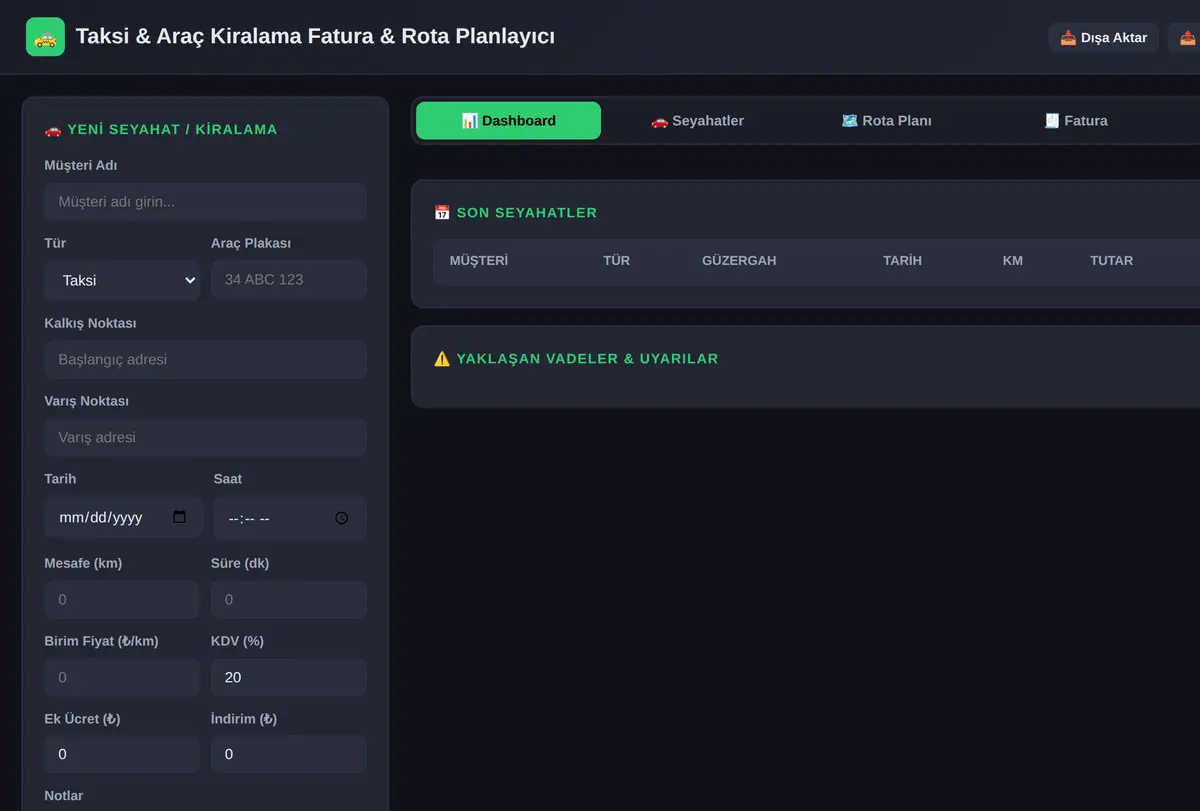Screen dimensions: 1200x811
Task: Click the YENİ SEYAHAT / KİRALAMA heading
Action: click(161, 130)
